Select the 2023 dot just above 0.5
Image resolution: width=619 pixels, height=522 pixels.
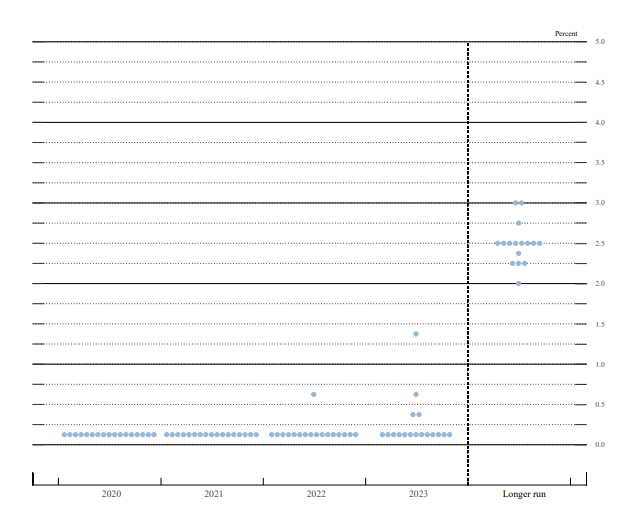(x=416, y=394)
